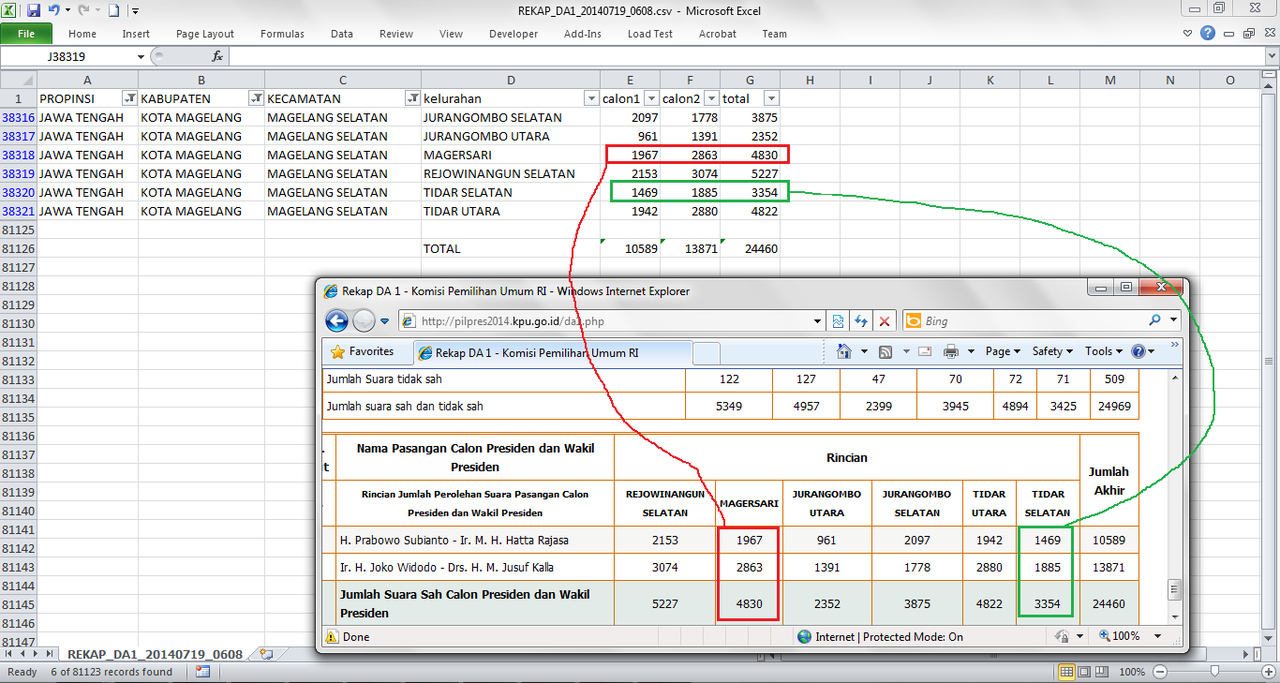Screen dimensions: 1280x683
Task: Click the Read Mail icon in IE
Action: (x=924, y=352)
